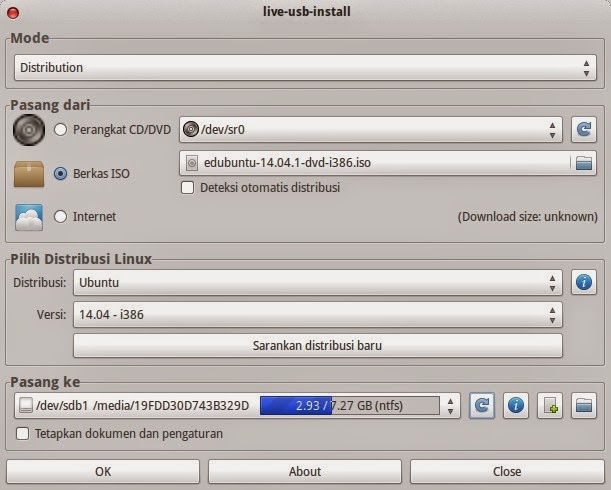The width and height of the screenshot is (611, 490).
Task: Click Sarankan distribusi baru button
Action: click(318, 345)
